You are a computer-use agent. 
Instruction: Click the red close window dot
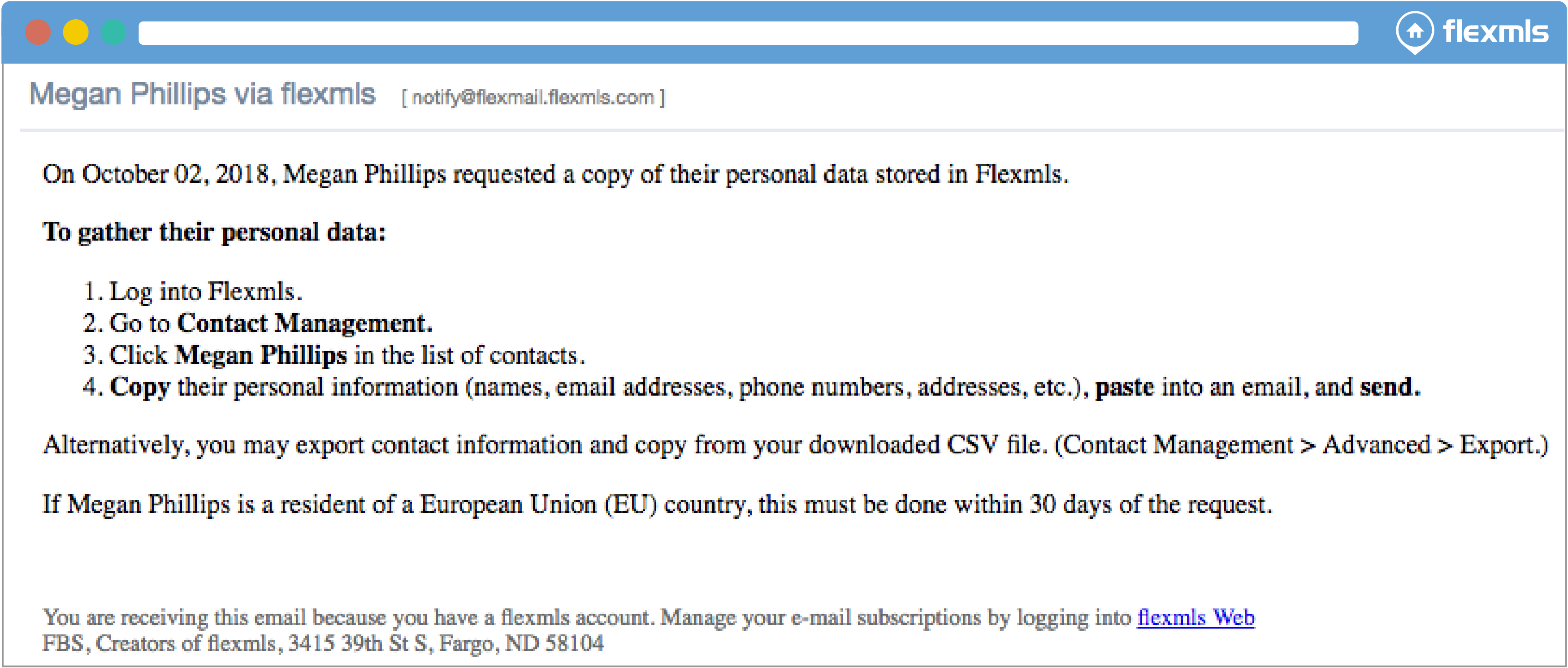[38, 32]
